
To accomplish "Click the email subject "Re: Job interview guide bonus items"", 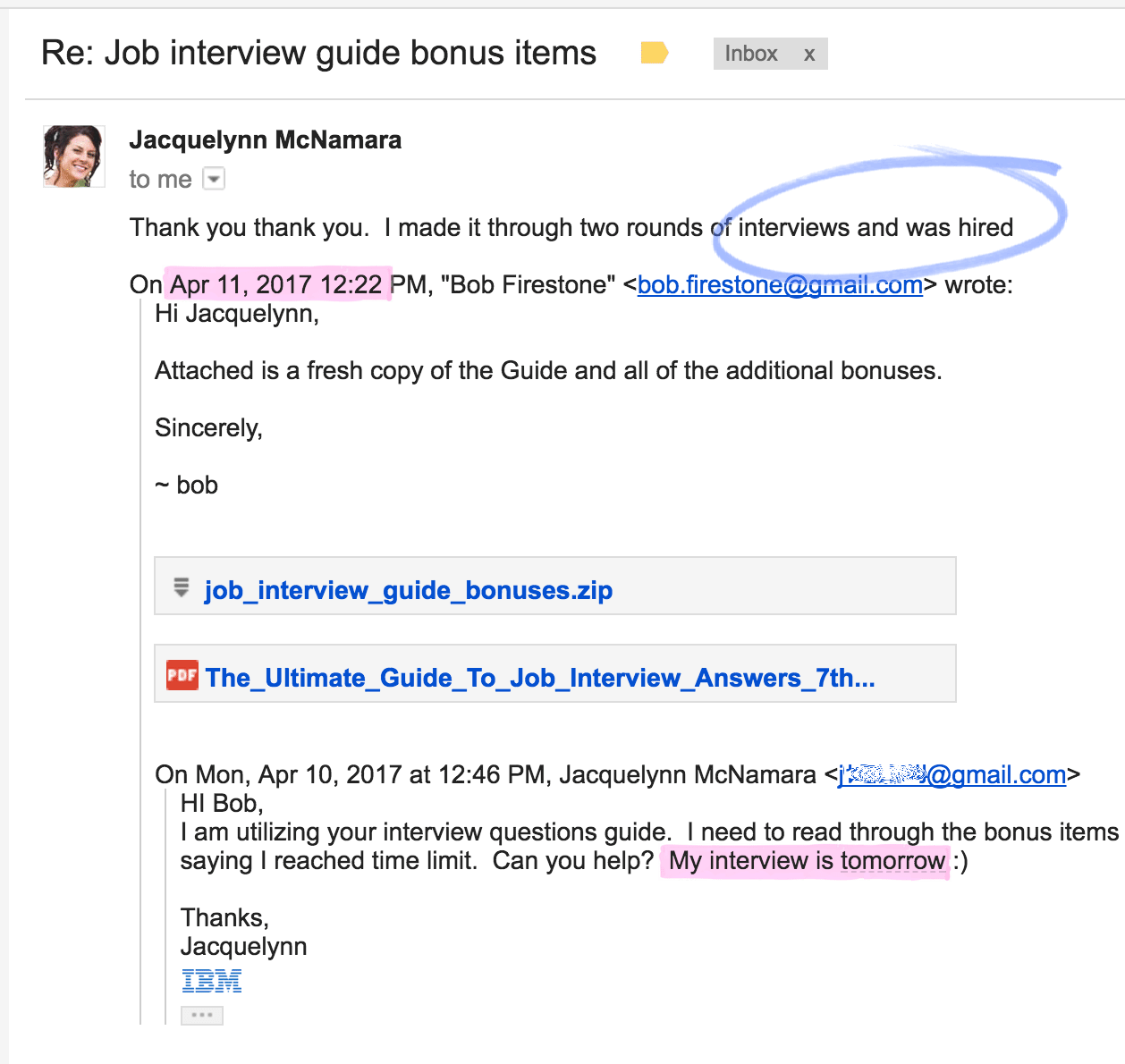I will click(318, 54).
